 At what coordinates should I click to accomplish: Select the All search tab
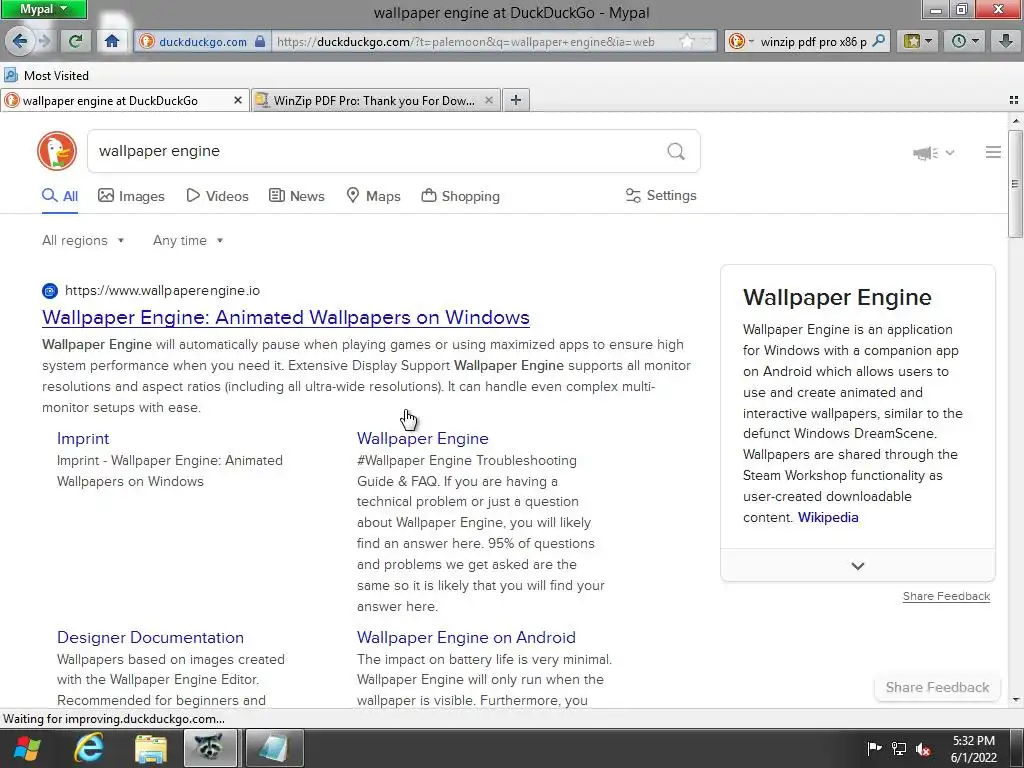point(60,196)
